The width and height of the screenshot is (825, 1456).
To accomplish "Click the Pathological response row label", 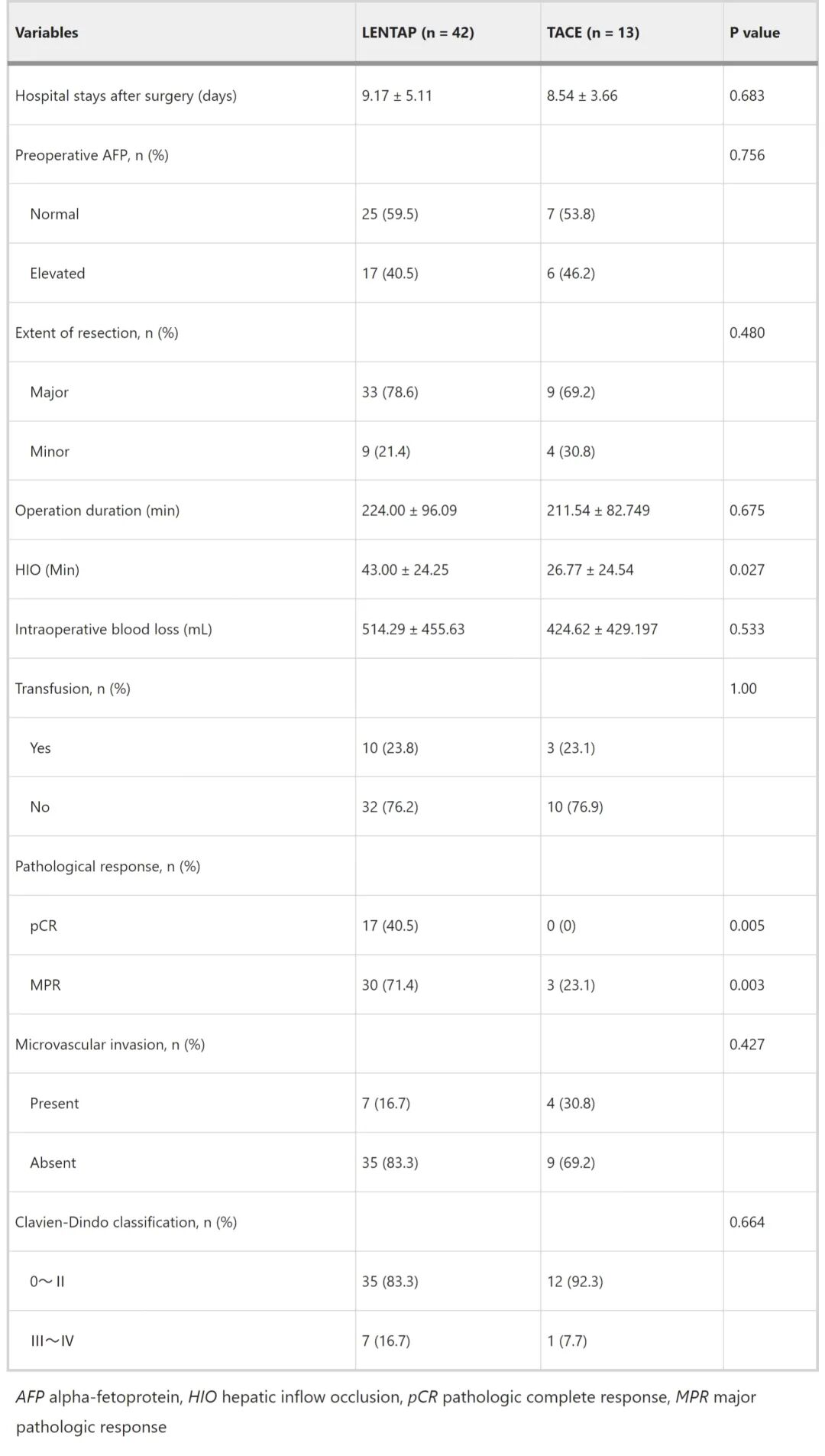I will pos(108,866).
